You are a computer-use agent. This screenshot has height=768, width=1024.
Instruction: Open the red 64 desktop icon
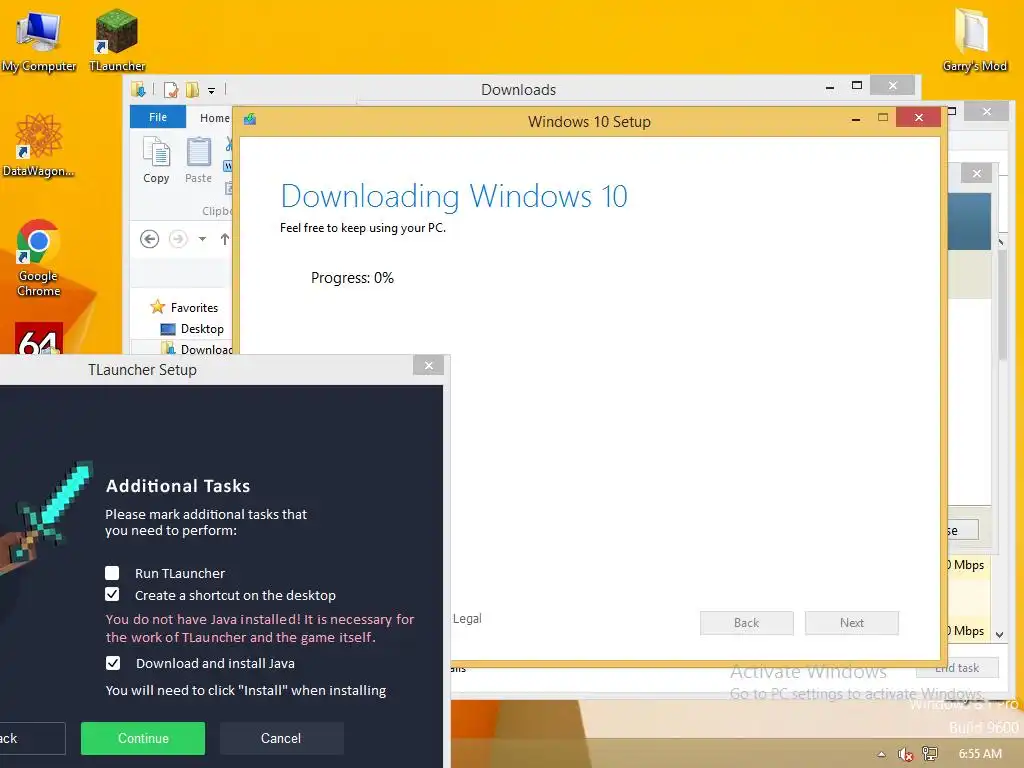39,338
